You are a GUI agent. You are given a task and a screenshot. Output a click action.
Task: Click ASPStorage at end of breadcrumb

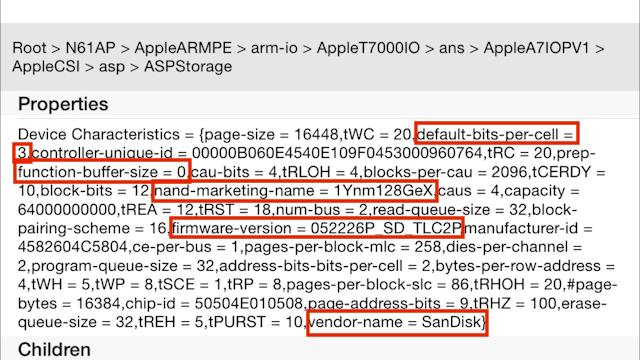point(188,67)
